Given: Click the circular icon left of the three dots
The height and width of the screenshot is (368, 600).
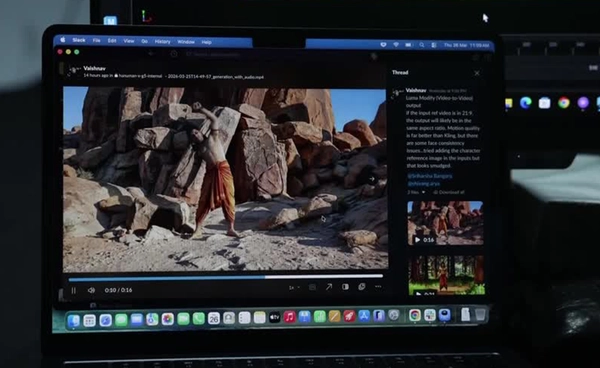Looking at the screenshot, I should pyautogui.click(x=362, y=287).
